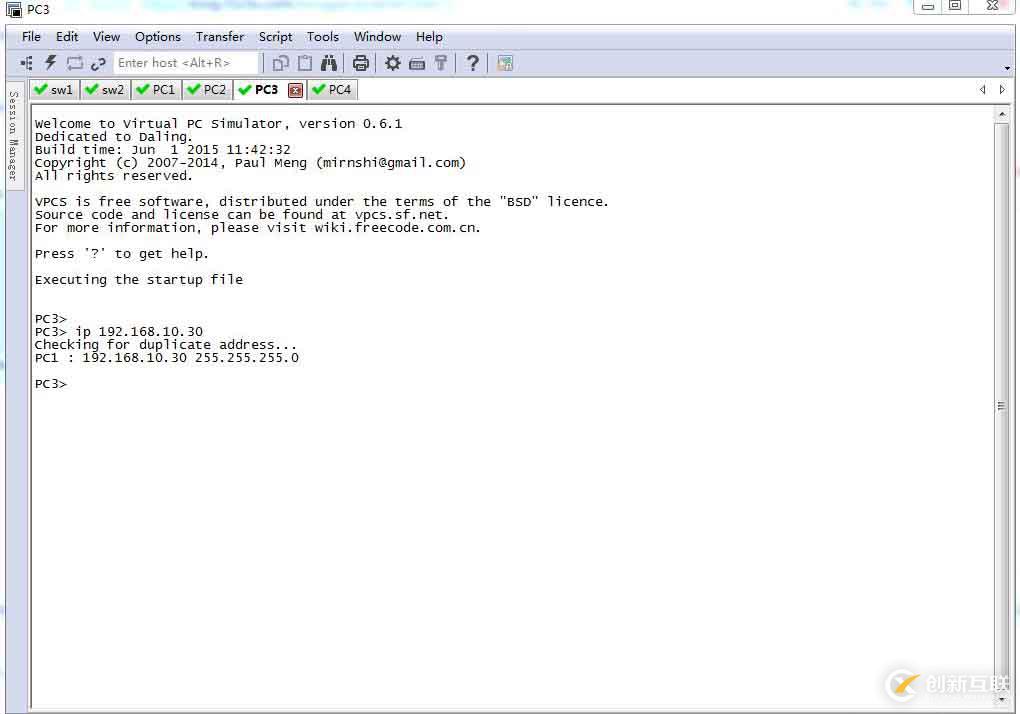Screen dimensions: 1020x714
Task: Click the PC3 window title icon
Action: 13,9
